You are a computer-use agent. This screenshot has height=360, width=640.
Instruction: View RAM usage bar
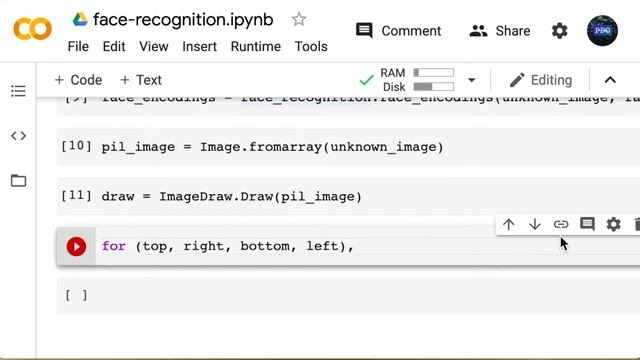tap(433, 73)
